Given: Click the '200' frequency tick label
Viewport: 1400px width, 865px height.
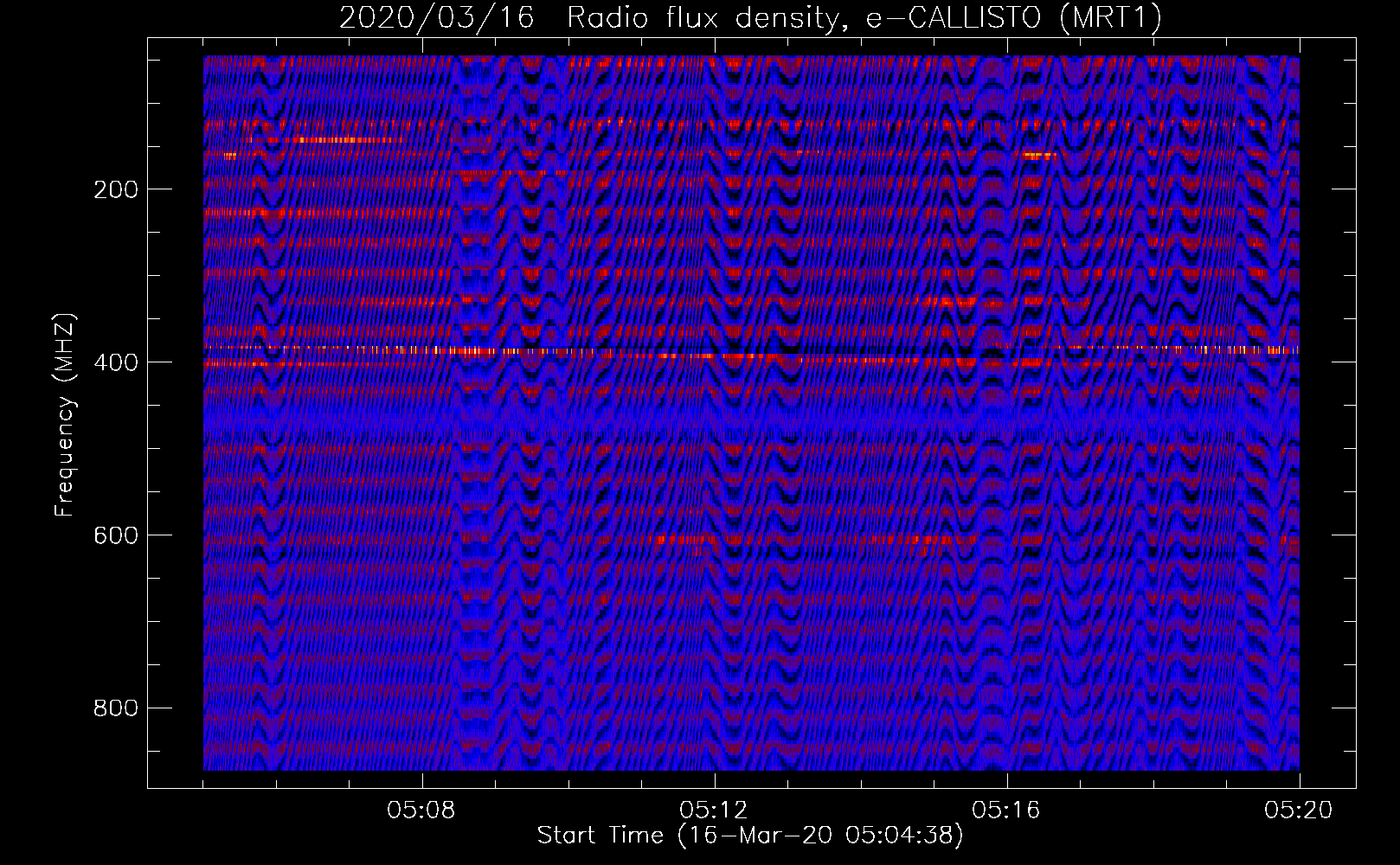Looking at the screenshot, I should [x=116, y=189].
